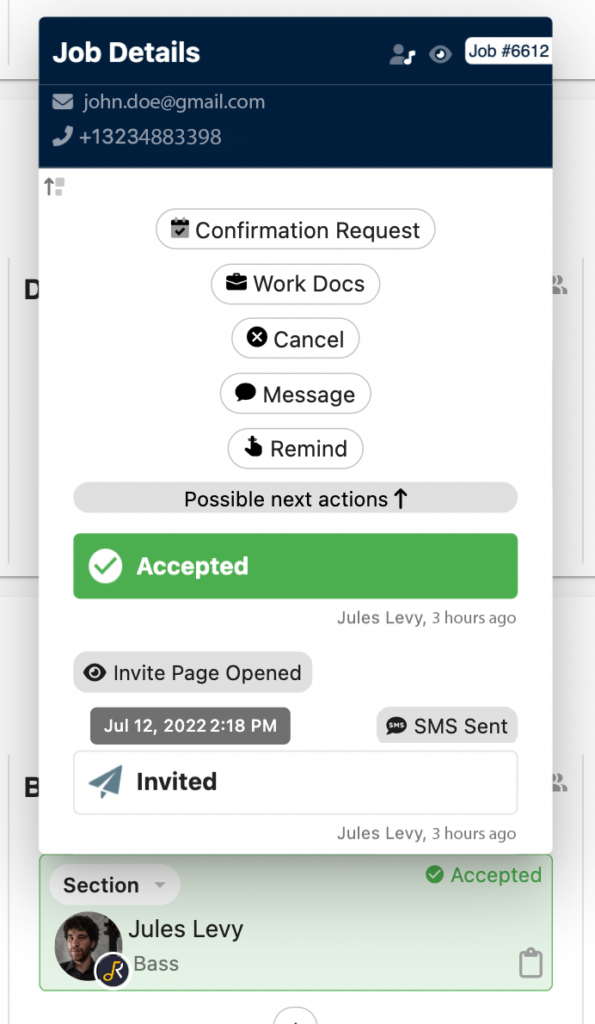Open Work Docs
The width and height of the screenshot is (595, 1024).
tap(295, 284)
